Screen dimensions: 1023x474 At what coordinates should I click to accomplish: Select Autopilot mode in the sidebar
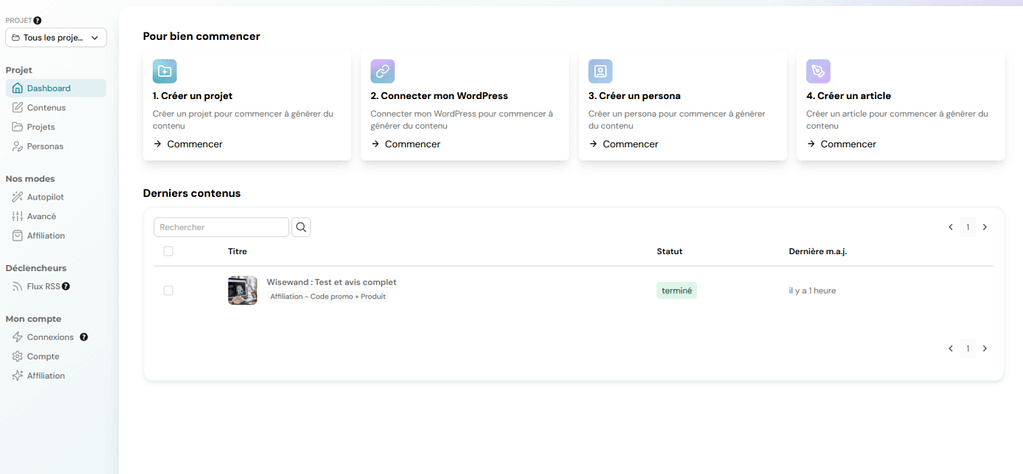tap(45, 197)
